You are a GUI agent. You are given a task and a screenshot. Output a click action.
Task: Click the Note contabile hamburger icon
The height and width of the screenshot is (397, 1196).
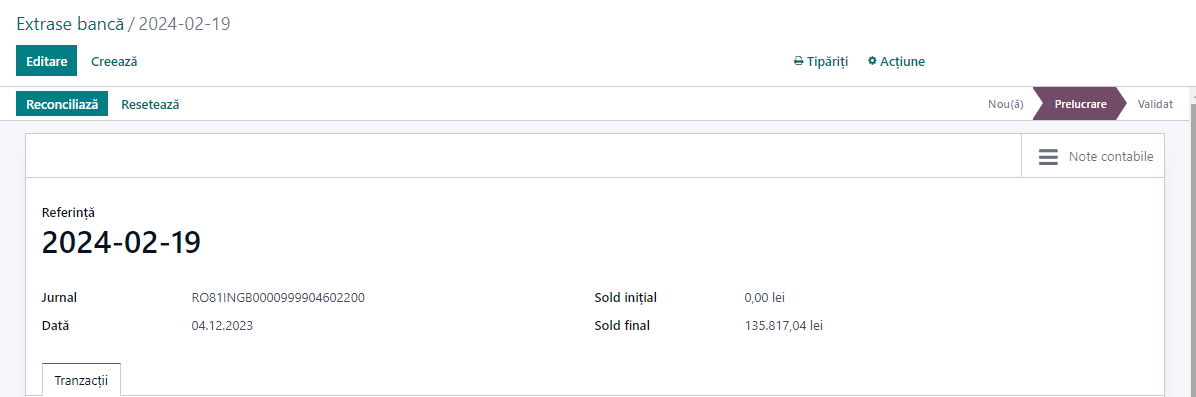[1048, 157]
